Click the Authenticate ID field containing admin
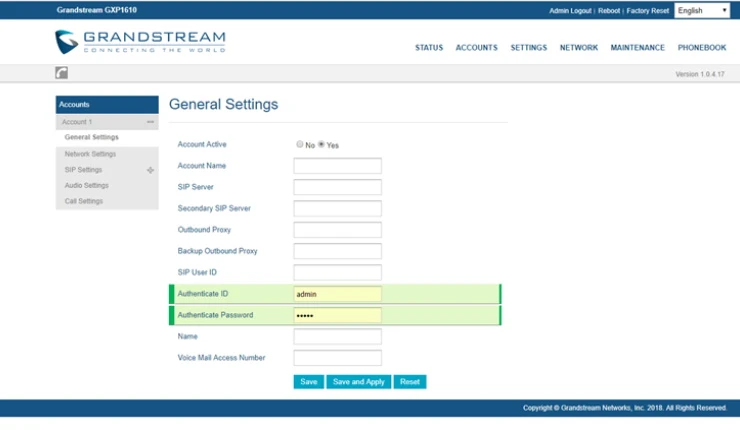Screen dimensions: 740x430 click(337, 294)
